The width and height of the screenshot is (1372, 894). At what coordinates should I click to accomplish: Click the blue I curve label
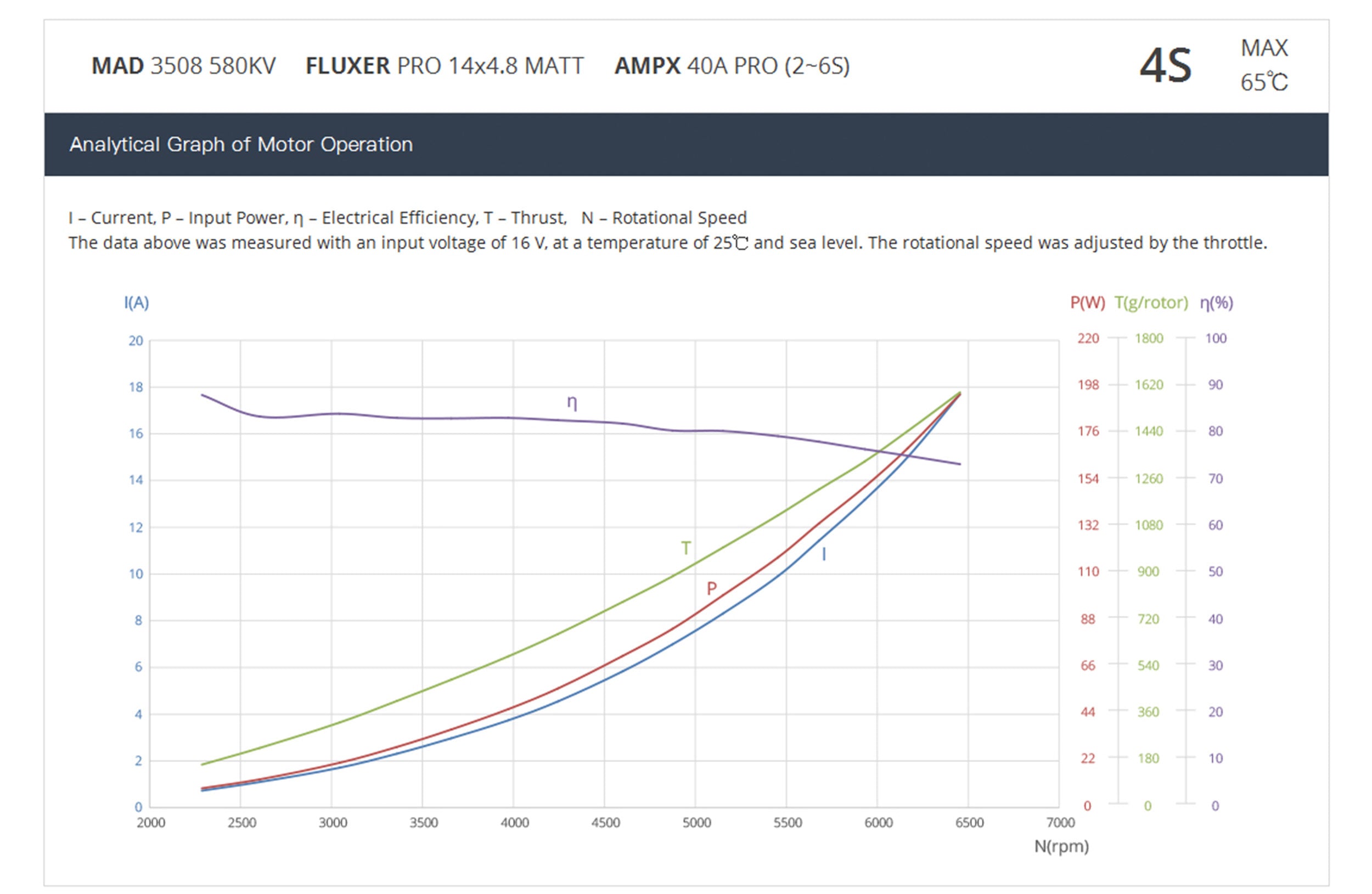824,554
